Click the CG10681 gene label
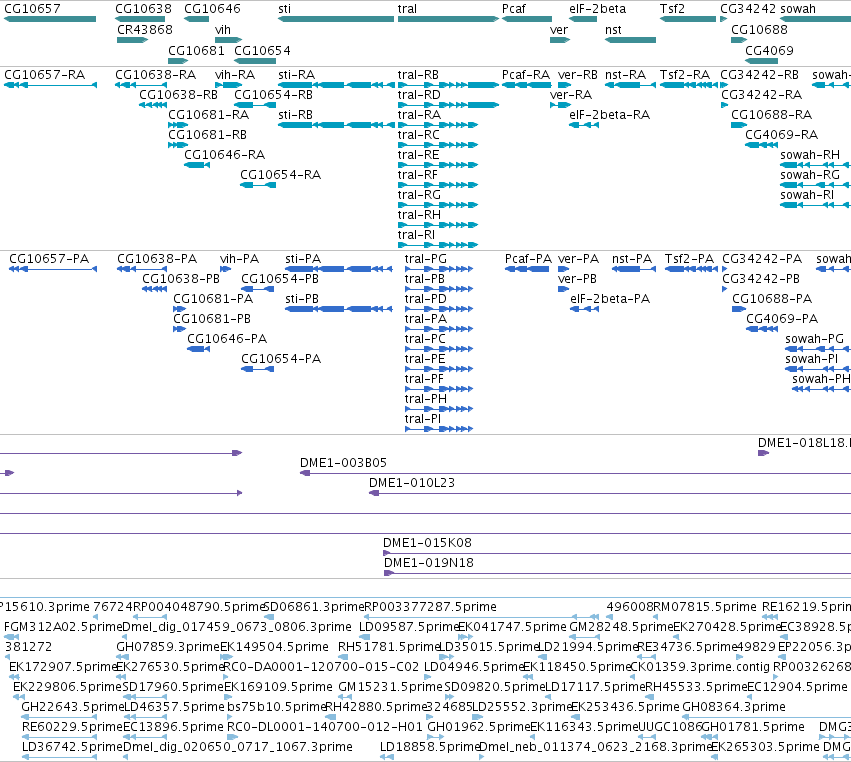Screen dimensions: 851x762 click(x=196, y=50)
